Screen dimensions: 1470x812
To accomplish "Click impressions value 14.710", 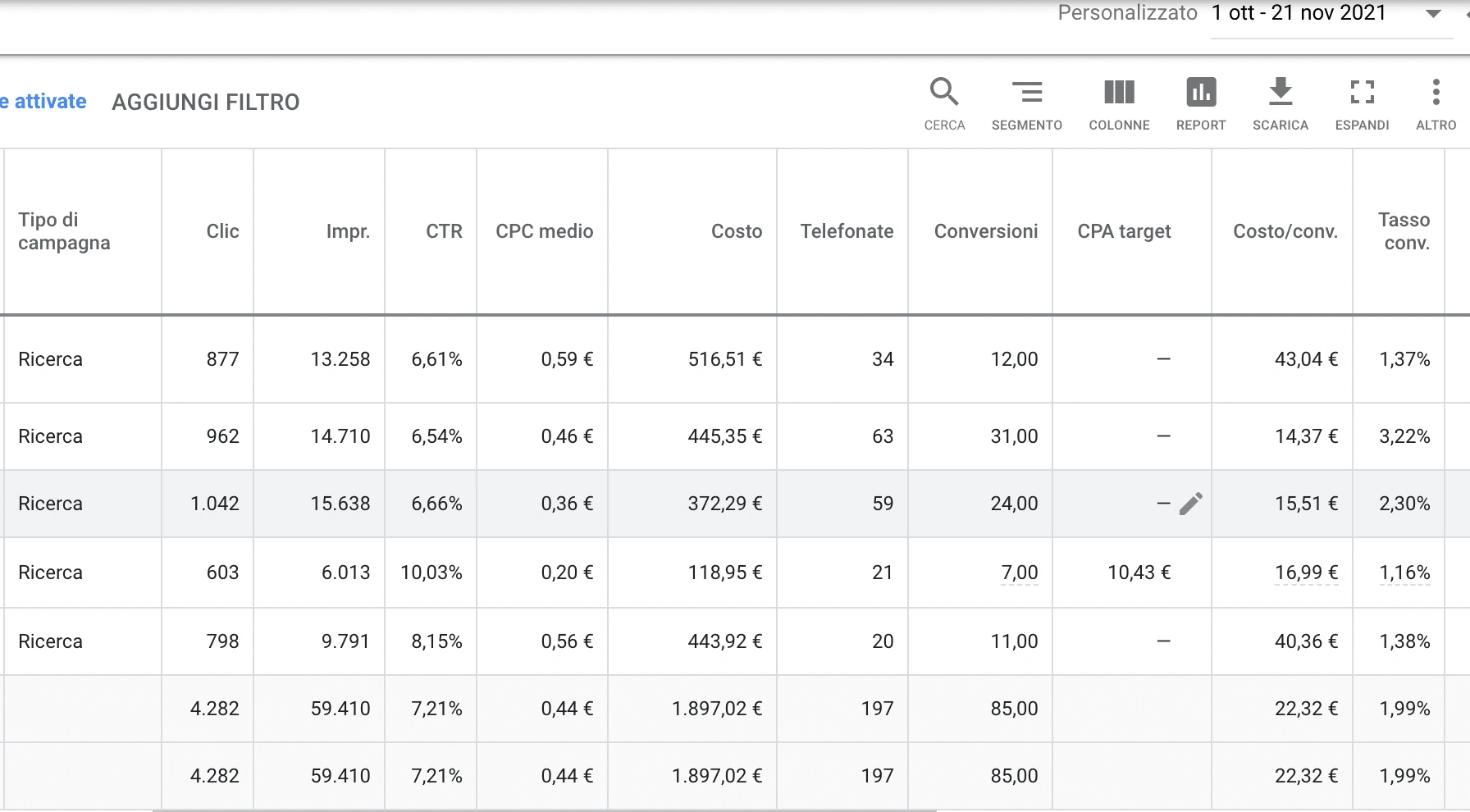I will pyautogui.click(x=340, y=436).
